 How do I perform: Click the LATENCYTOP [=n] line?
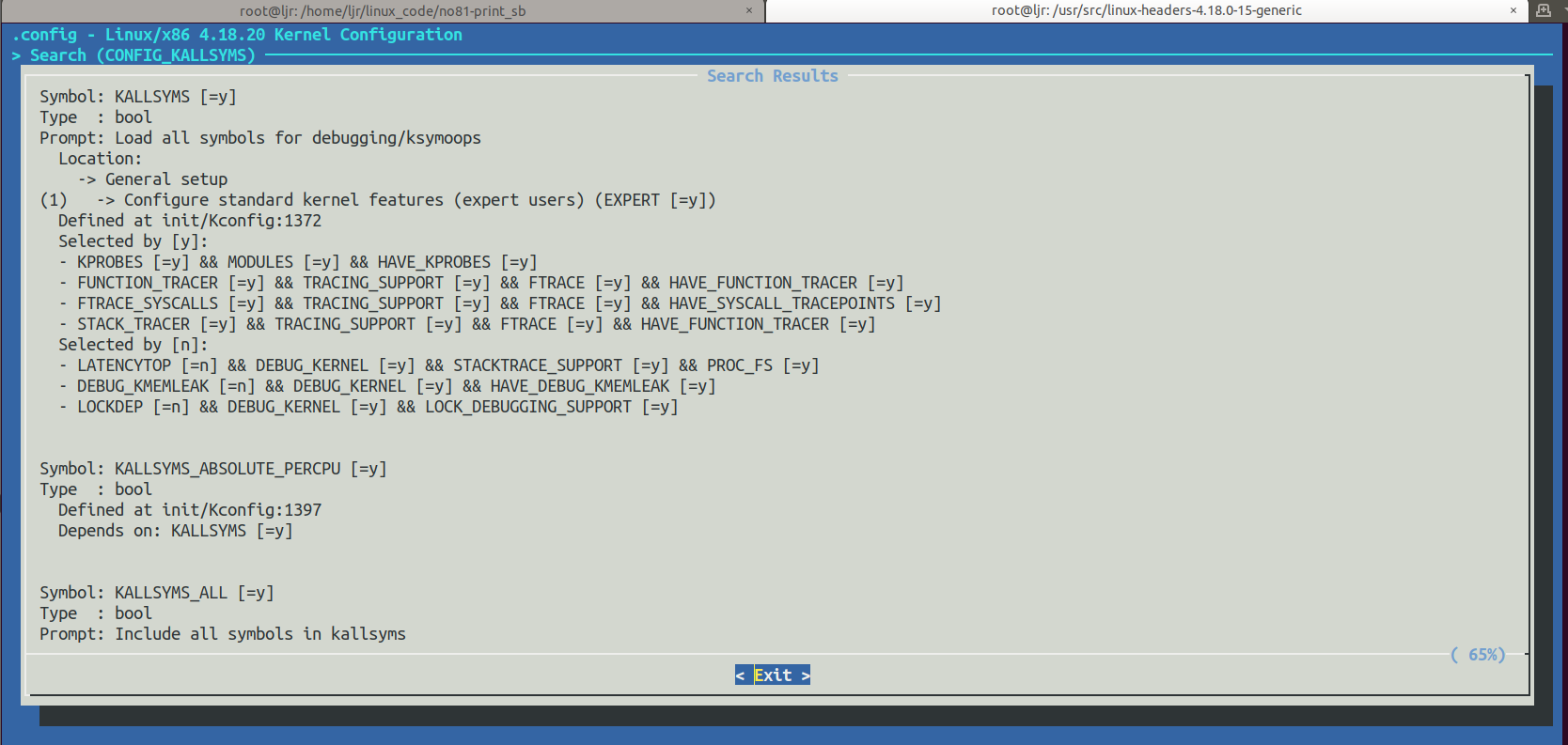439,365
